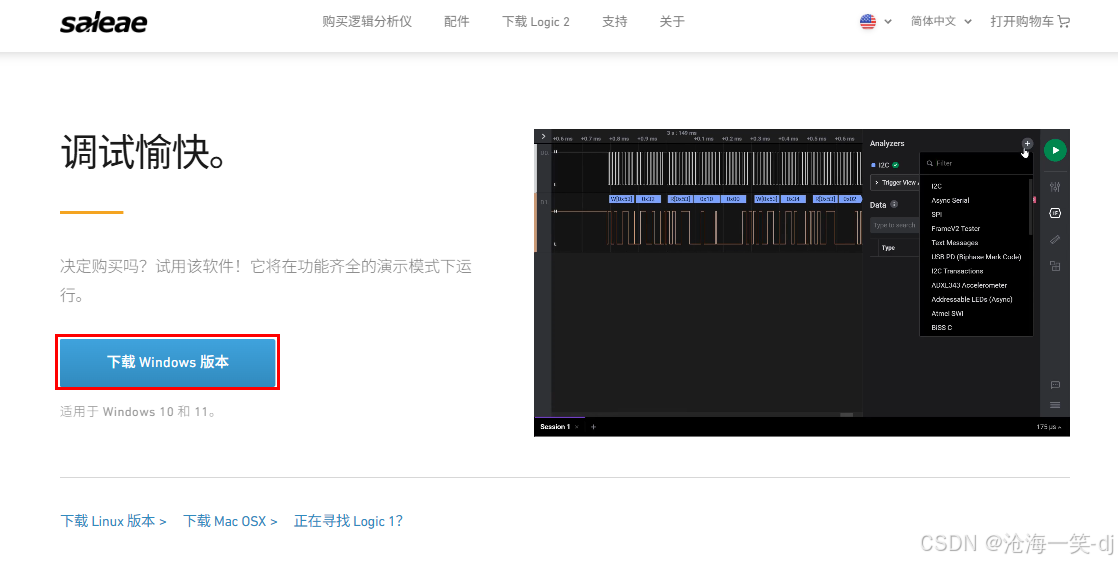Click the Type to search data field
The image size is (1118, 563).
(895, 225)
